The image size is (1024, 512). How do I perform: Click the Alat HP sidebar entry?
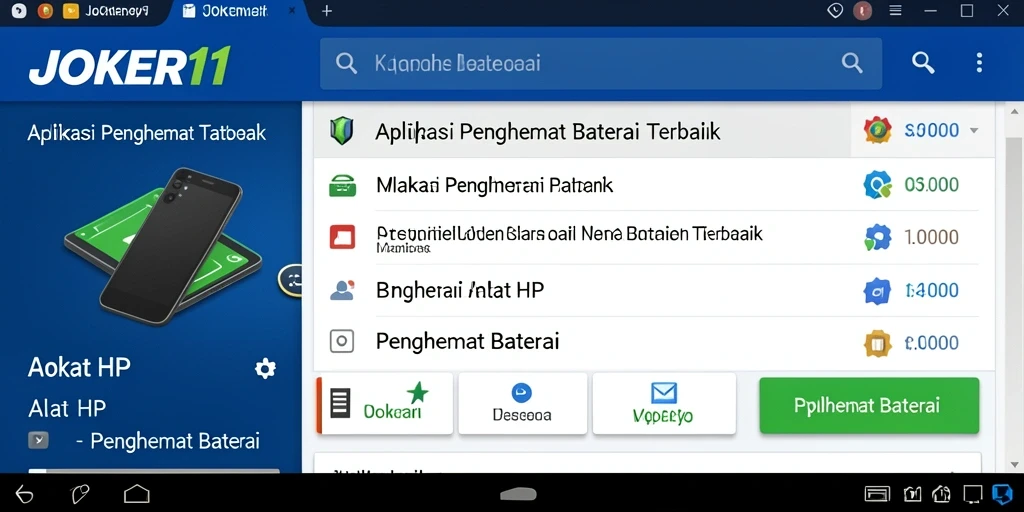[67, 409]
